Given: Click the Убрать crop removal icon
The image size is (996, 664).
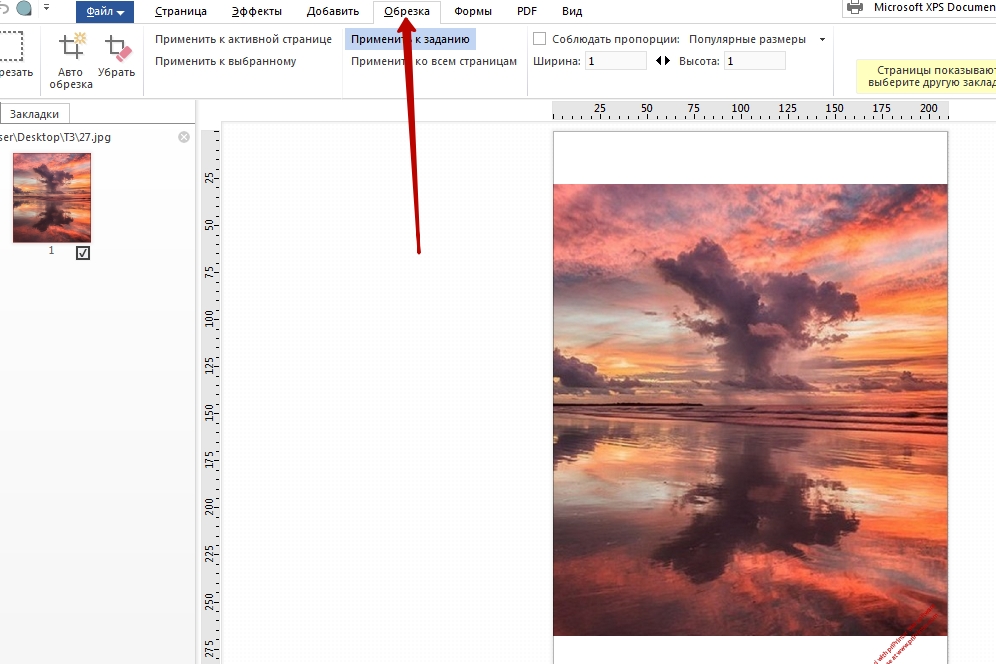Looking at the screenshot, I should pyautogui.click(x=117, y=48).
